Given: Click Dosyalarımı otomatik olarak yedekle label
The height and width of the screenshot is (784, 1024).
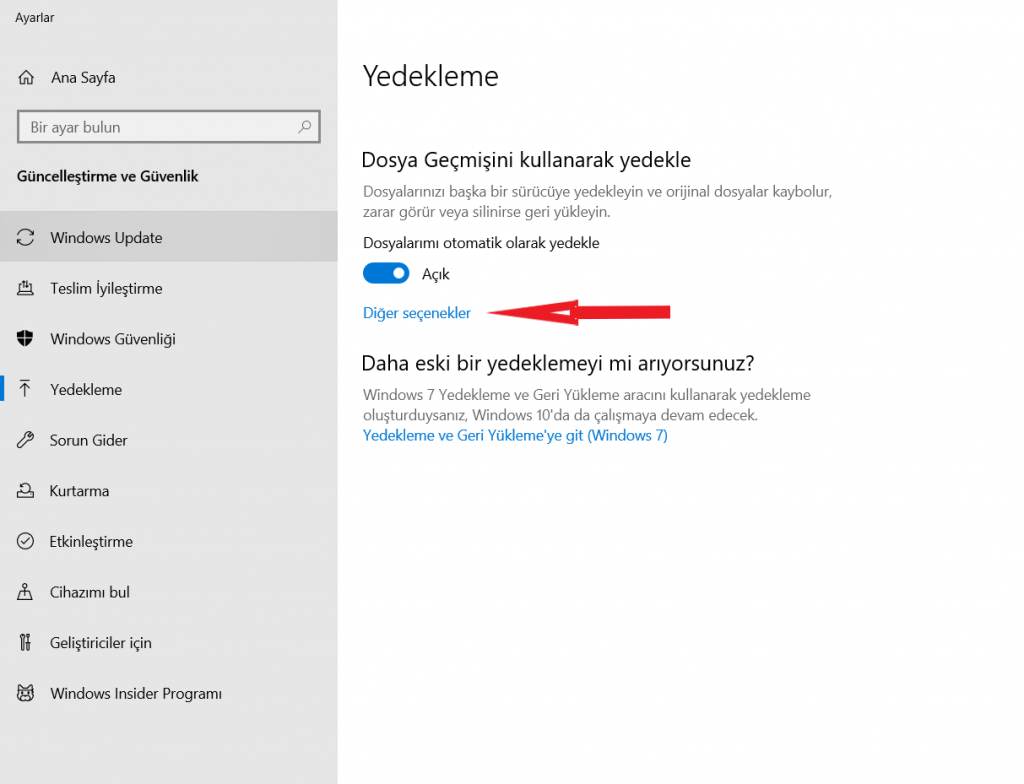Looking at the screenshot, I should click(x=481, y=243).
